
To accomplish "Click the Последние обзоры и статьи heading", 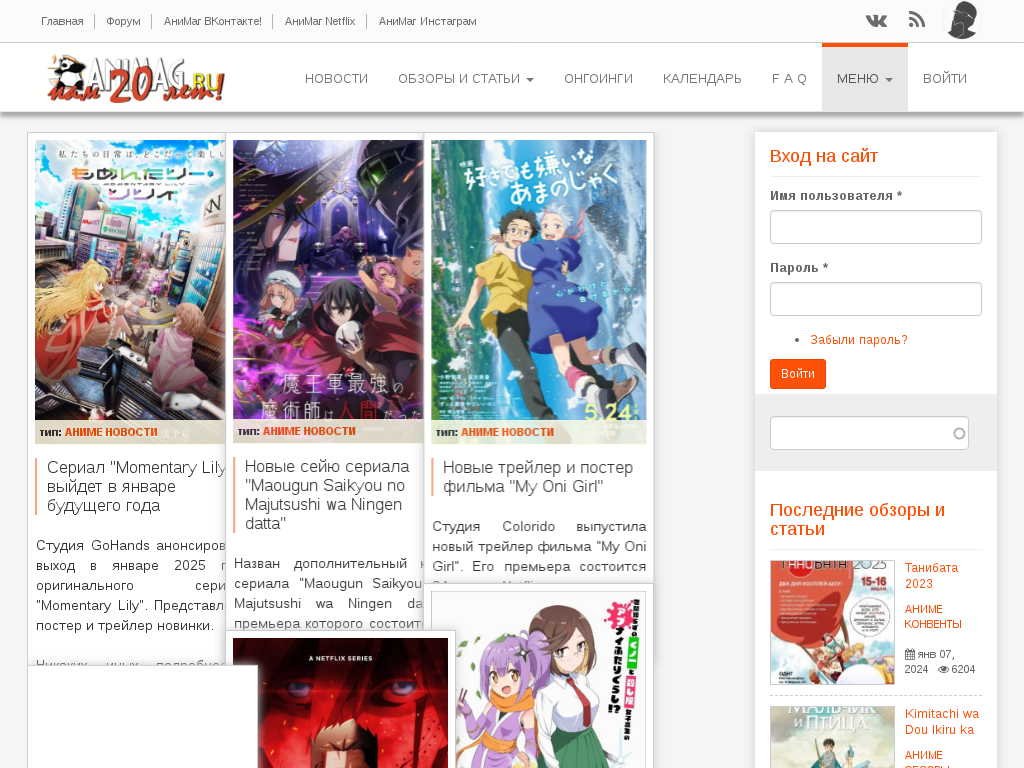I will point(857,519).
